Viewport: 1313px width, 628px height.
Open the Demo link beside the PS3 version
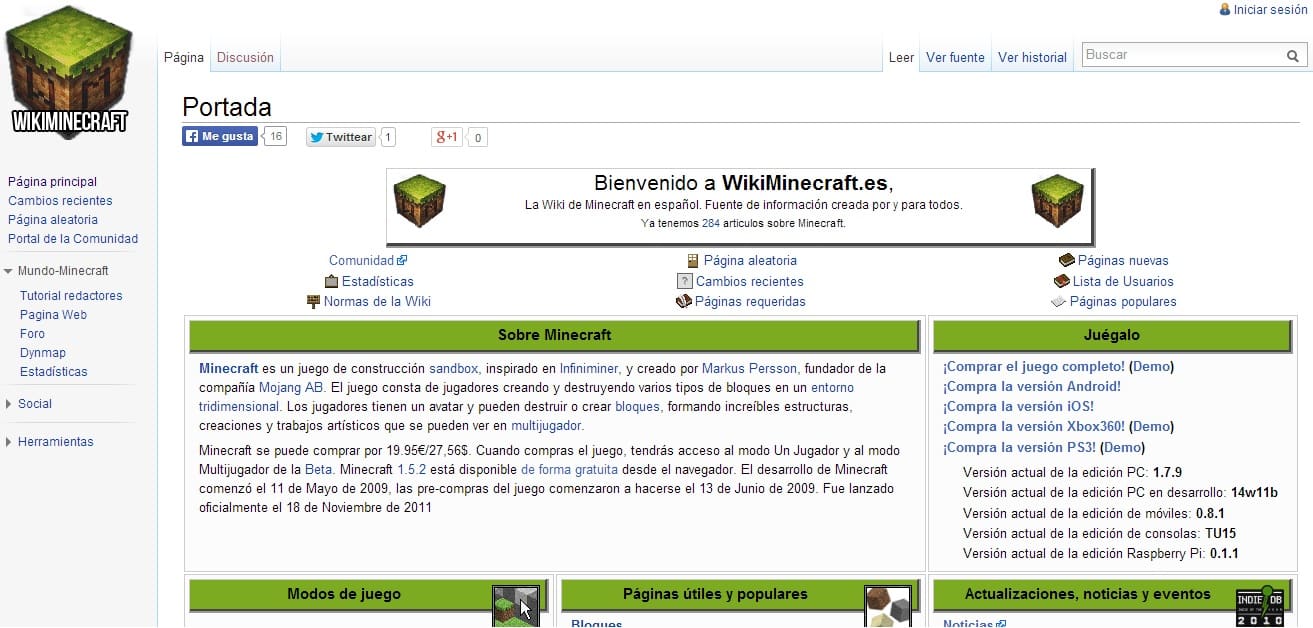(x=1123, y=448)
